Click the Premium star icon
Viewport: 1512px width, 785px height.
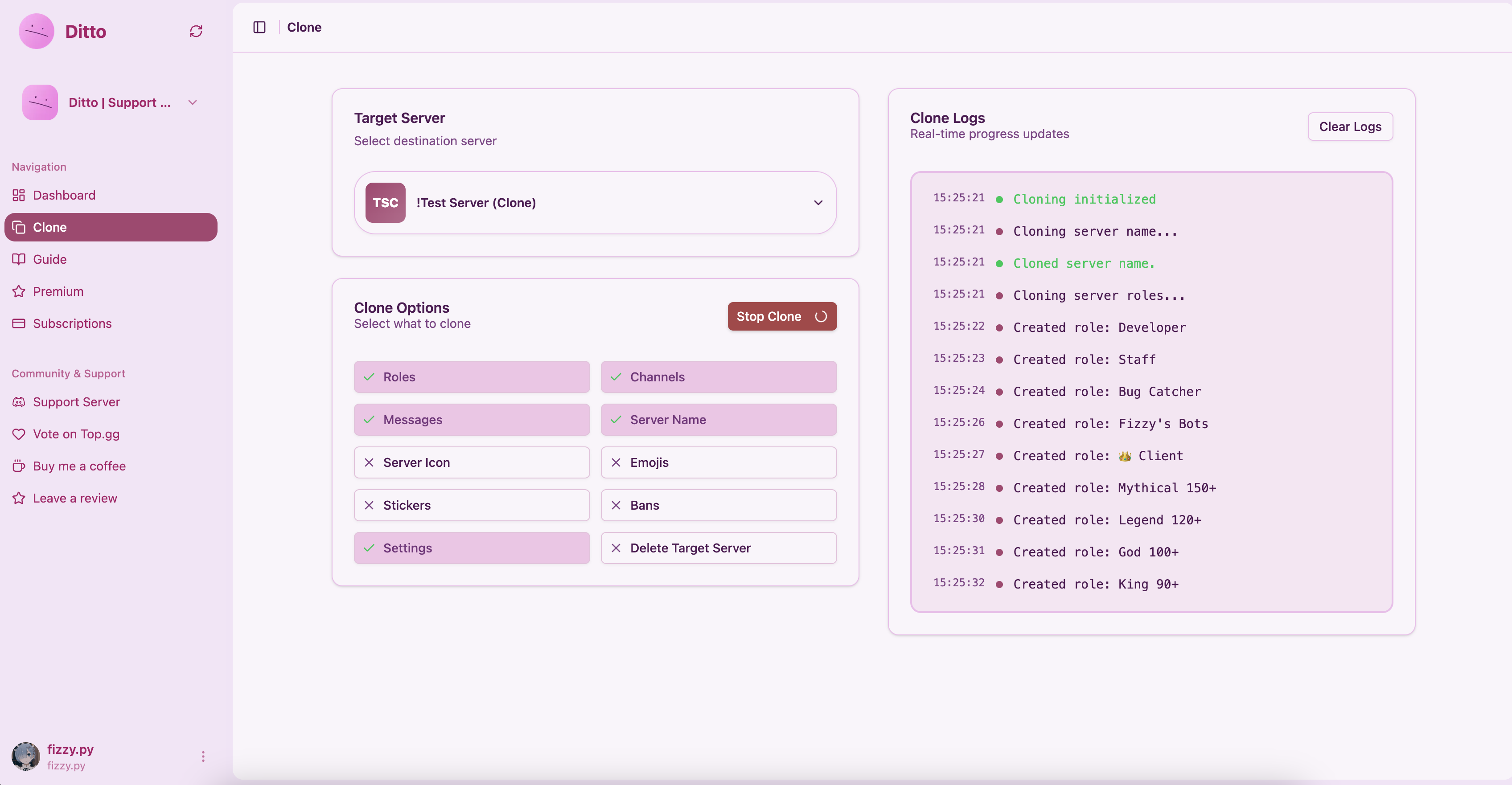coord(19,291)
